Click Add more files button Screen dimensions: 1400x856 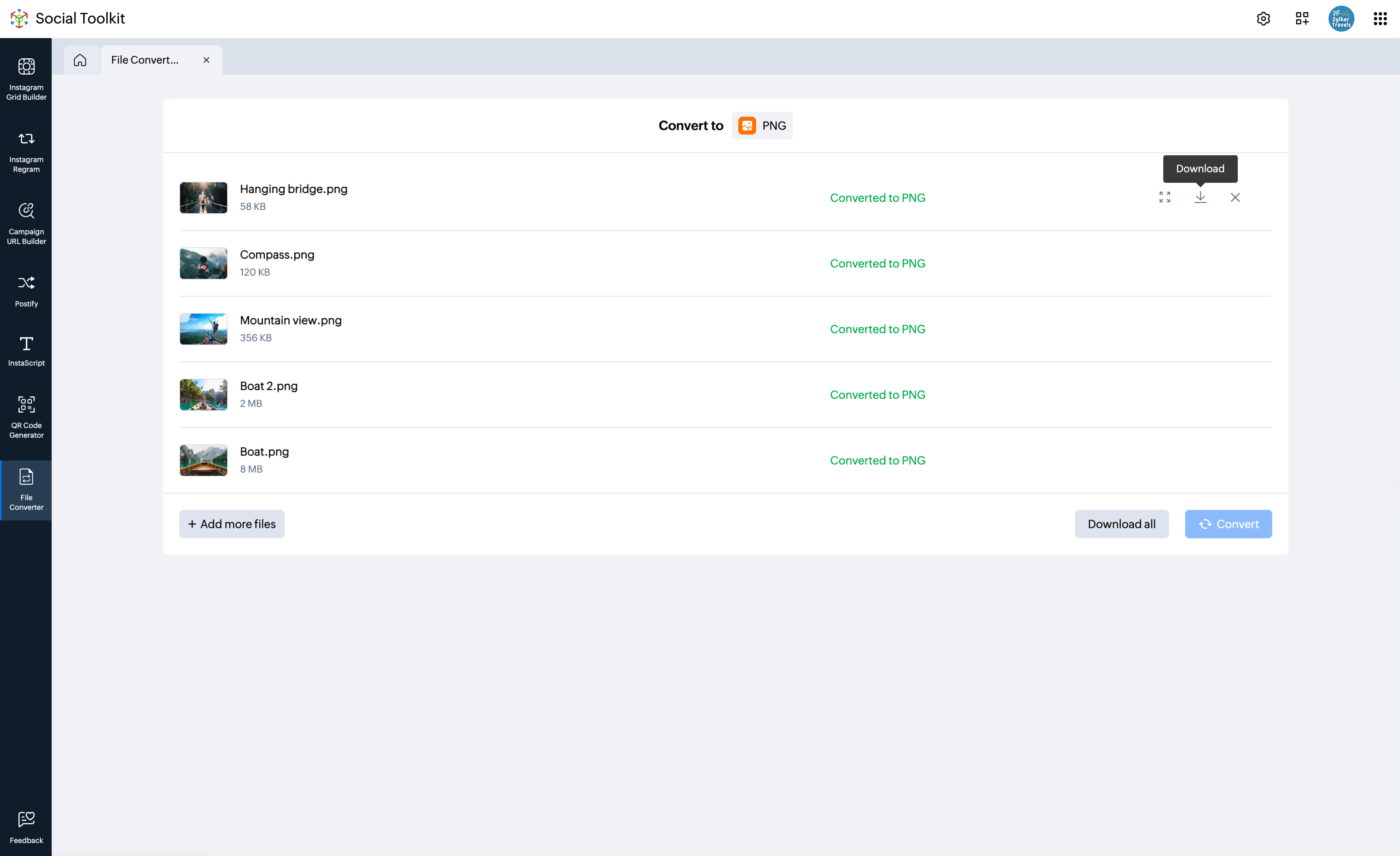click(x=232, y=524)
